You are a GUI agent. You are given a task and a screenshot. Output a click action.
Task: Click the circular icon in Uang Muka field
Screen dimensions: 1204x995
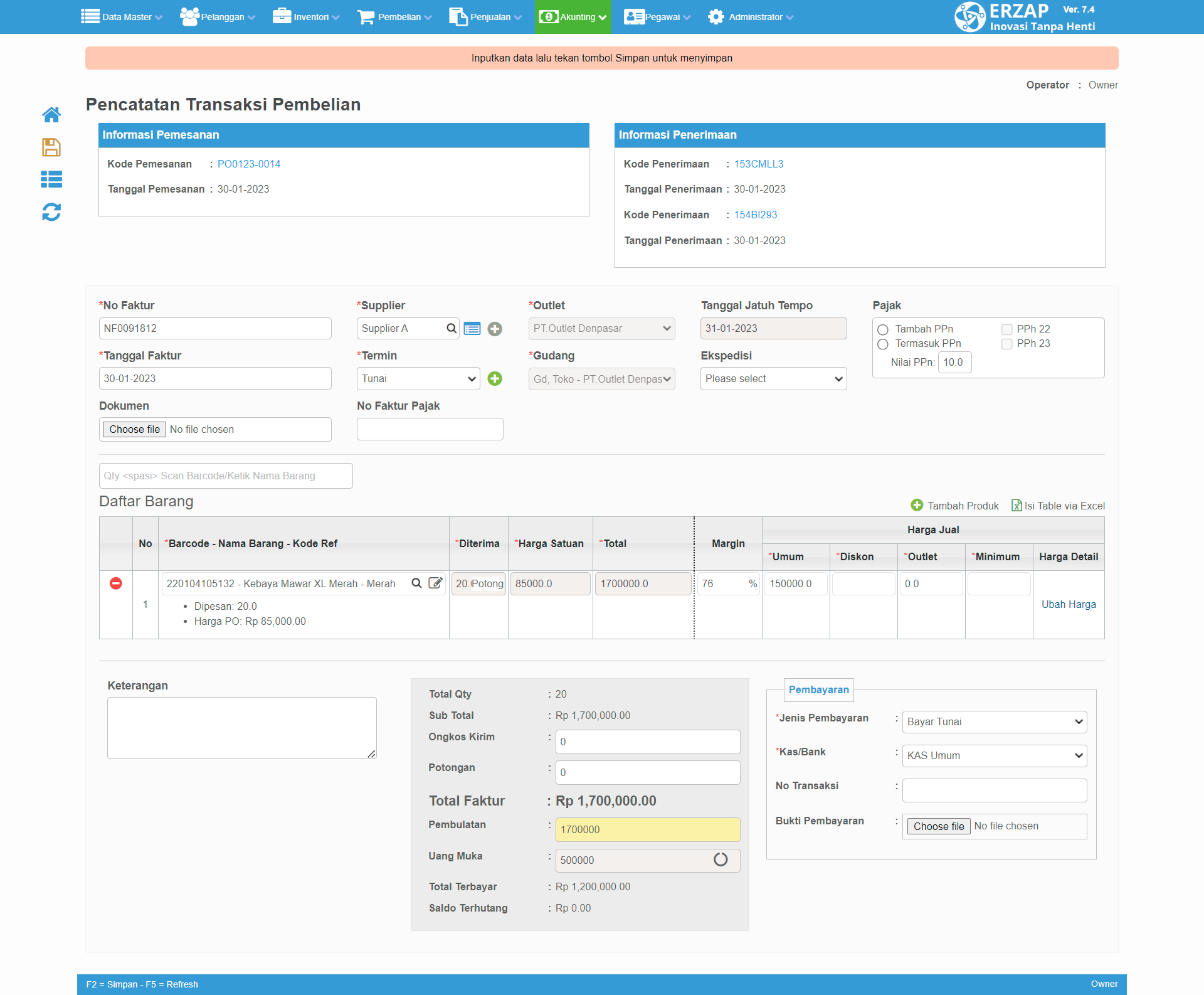coord(721,859)
